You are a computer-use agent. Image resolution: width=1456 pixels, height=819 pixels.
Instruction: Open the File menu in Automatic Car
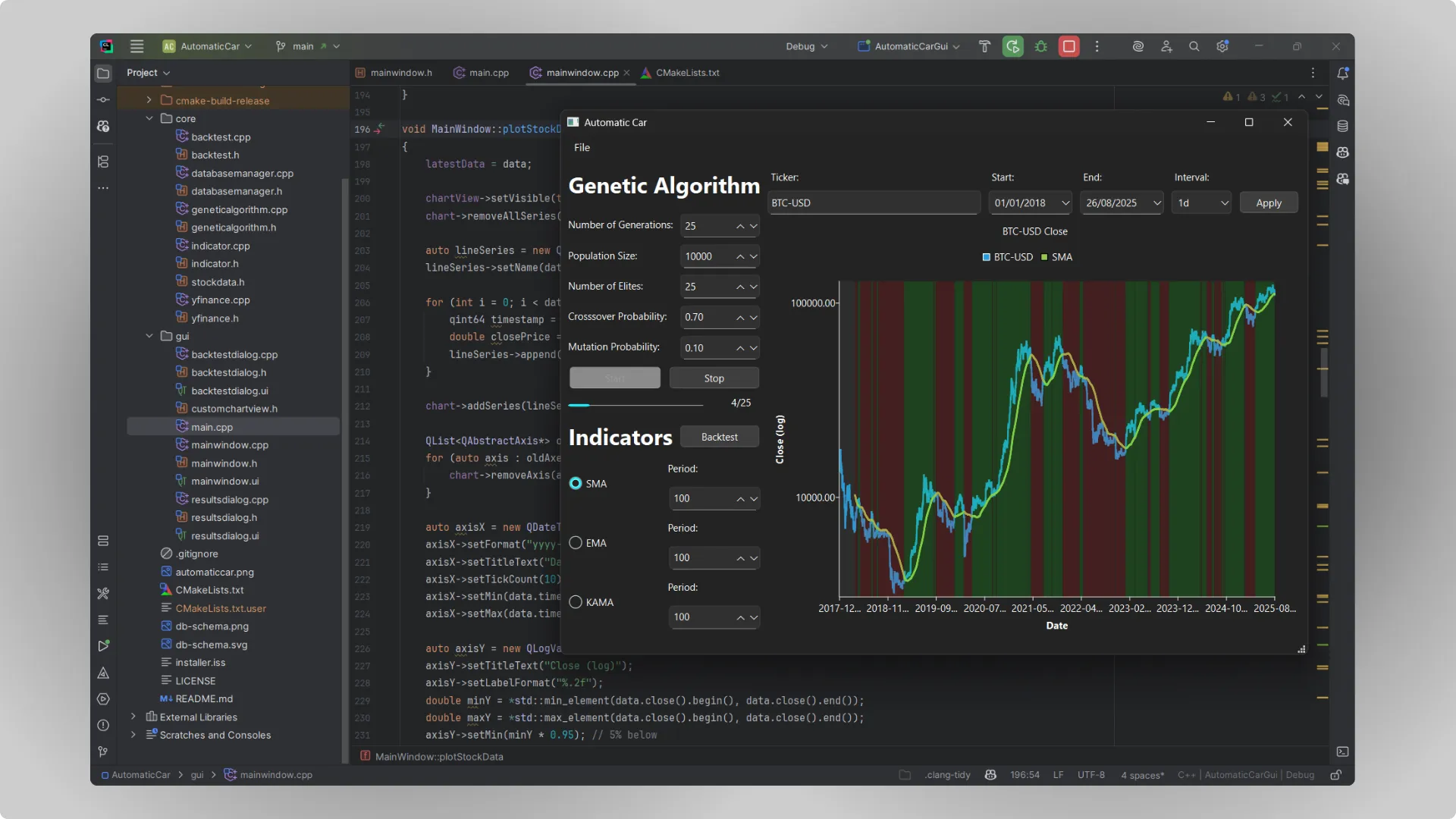point(582,147)
